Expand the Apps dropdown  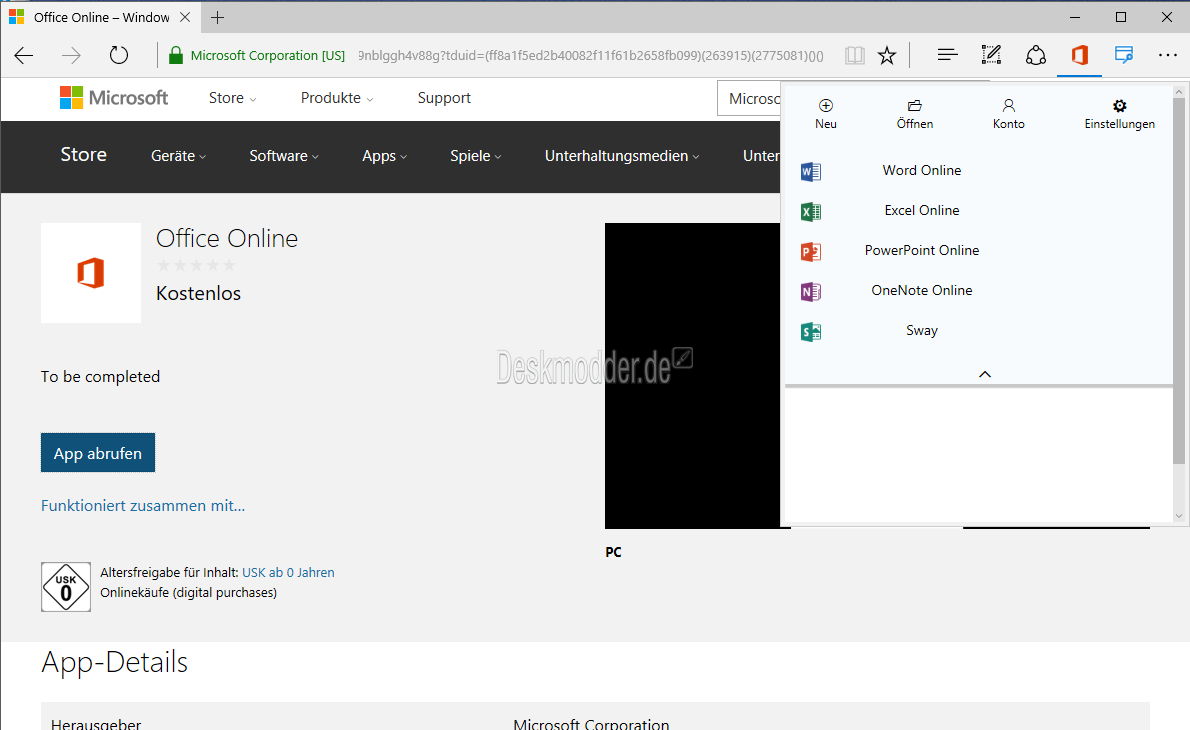pos(385,156)
